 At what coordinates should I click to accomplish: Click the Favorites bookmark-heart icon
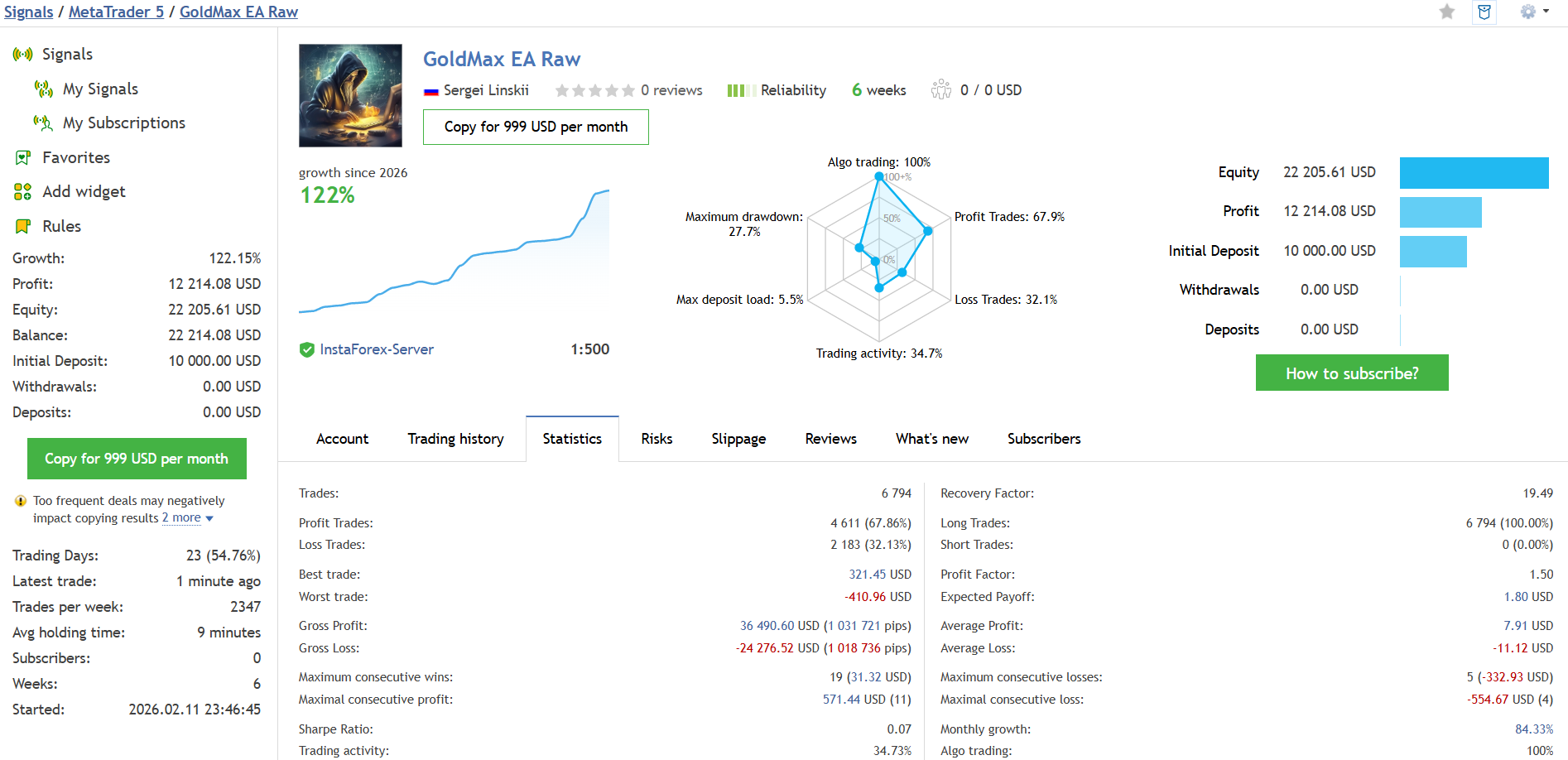(23, 157)
